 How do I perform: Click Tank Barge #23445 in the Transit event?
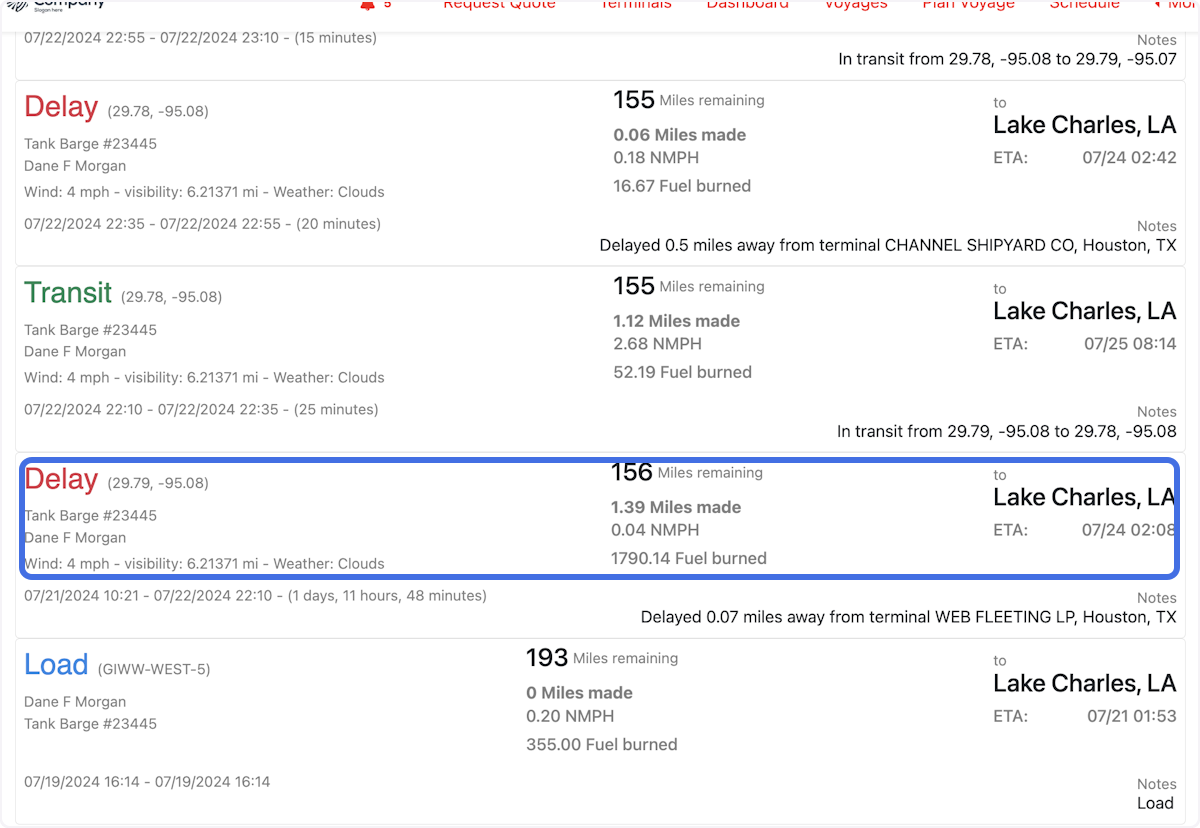click(x=90, y=330)
